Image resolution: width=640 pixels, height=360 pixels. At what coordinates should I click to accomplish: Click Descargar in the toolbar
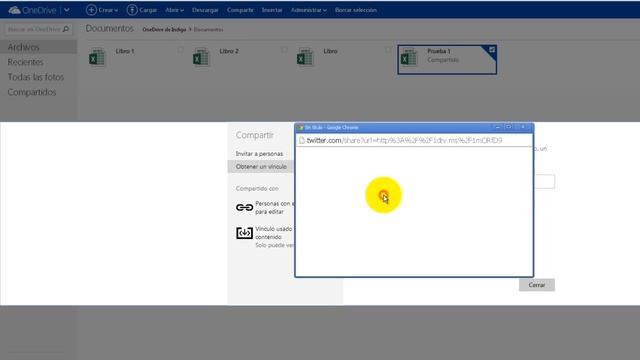pyautogui.click(x=205, y=10)
